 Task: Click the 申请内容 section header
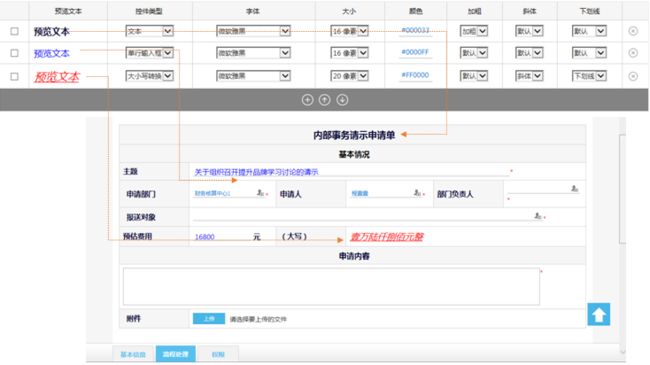pos(354,256)
